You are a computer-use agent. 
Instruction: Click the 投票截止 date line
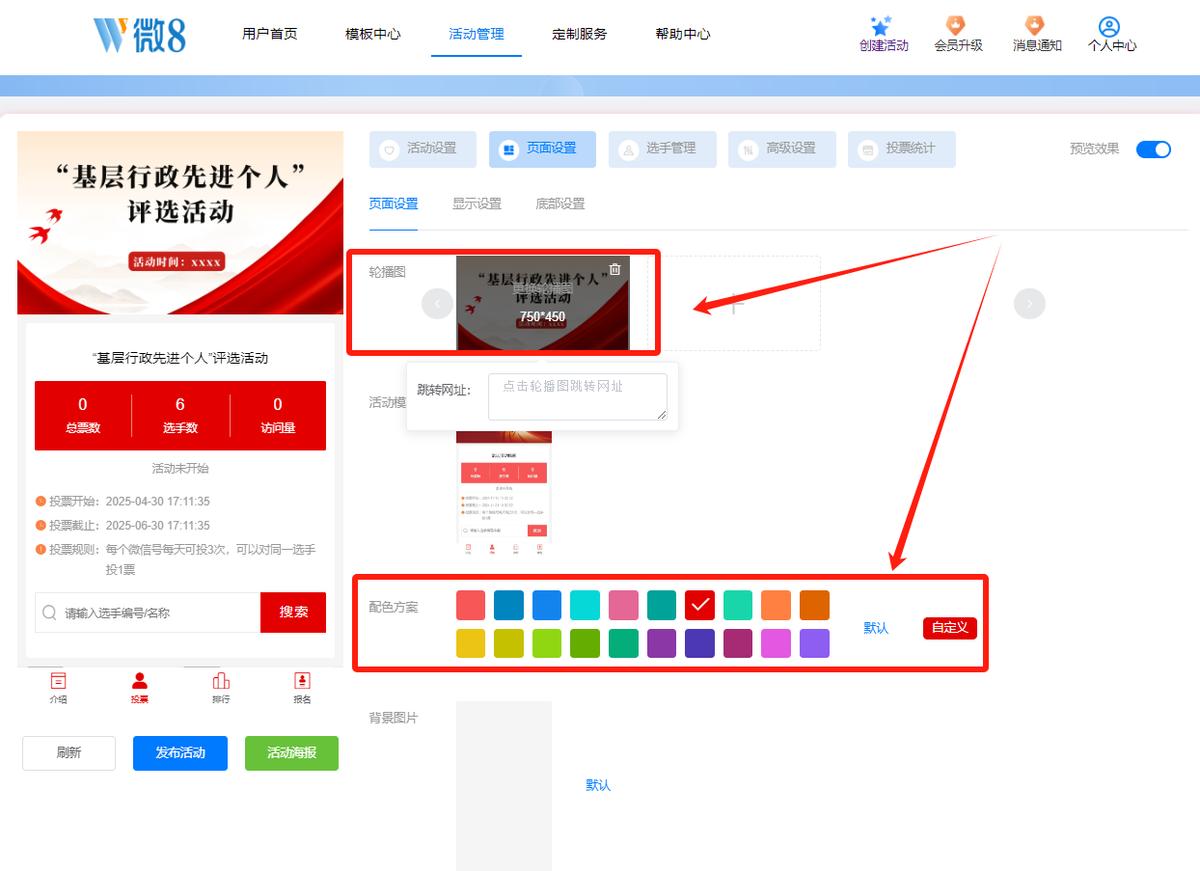click(123, 525)
